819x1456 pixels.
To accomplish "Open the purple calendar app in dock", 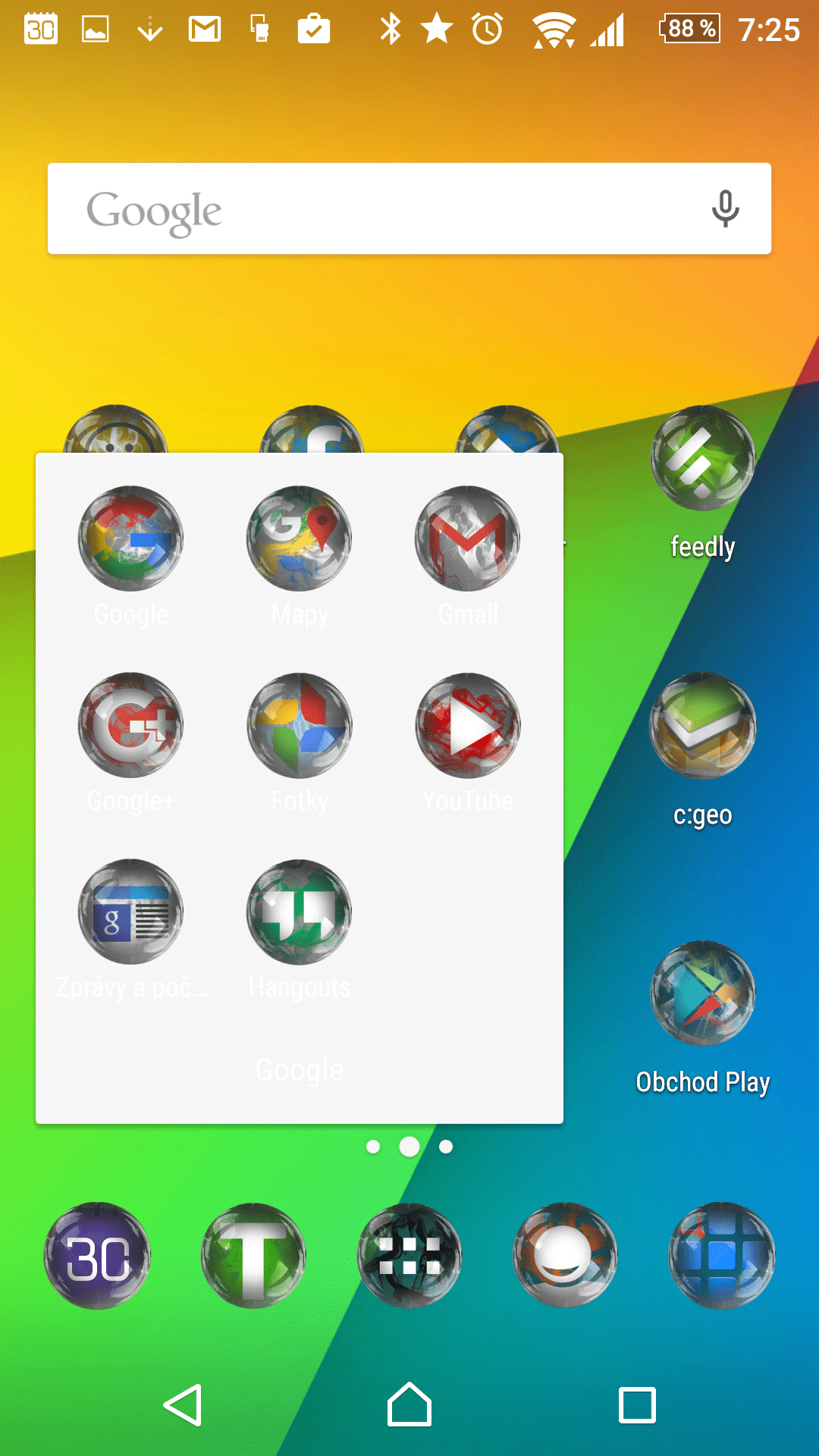I will click(x=98, y=1256).
